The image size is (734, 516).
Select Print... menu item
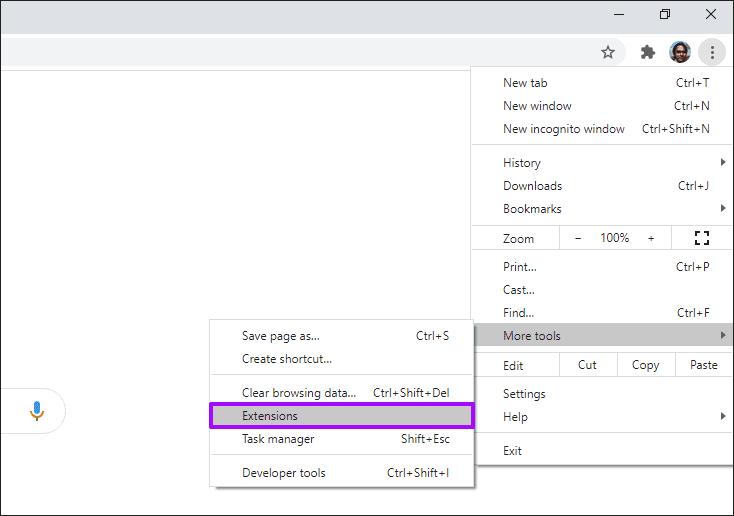[602, 267]
